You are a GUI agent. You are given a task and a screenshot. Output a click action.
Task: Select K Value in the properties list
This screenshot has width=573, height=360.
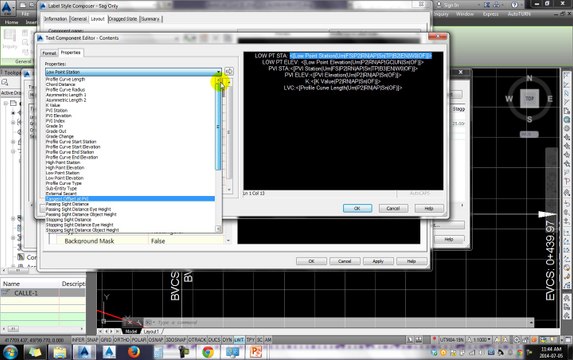tap(130, 105)
